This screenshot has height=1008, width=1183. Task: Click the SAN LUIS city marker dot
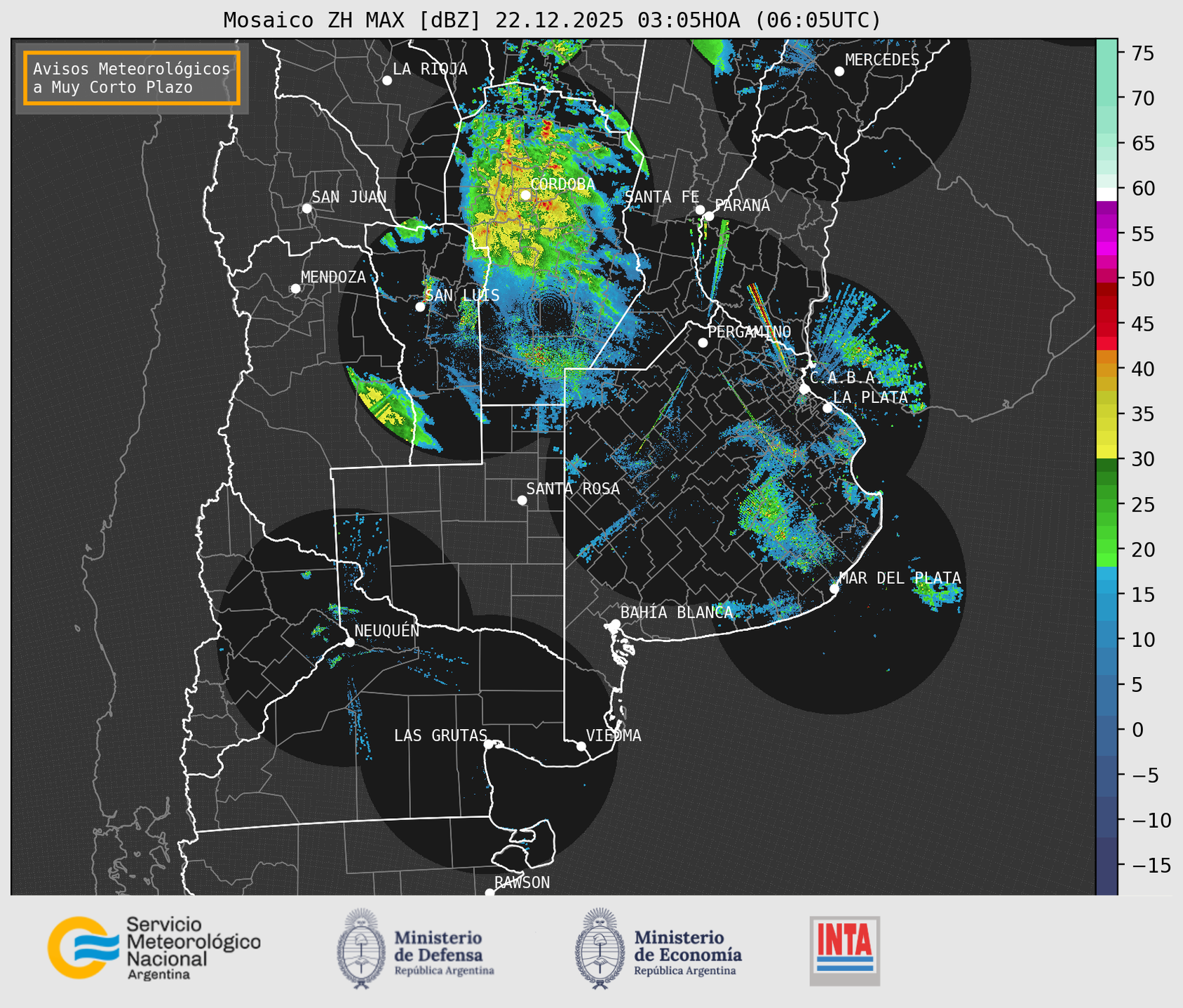420,306
